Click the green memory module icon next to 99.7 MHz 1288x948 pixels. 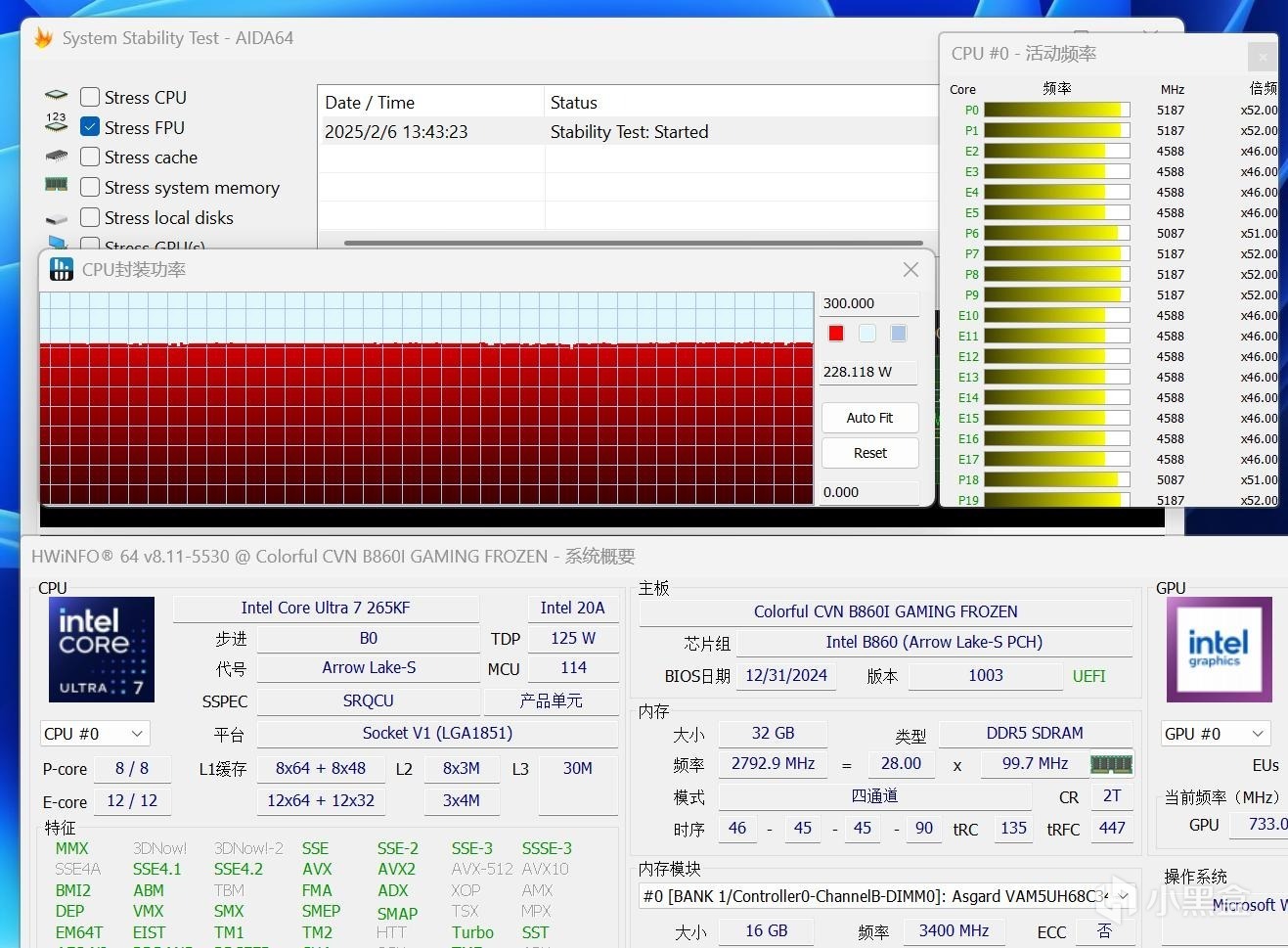click(x=1111, y=763)
